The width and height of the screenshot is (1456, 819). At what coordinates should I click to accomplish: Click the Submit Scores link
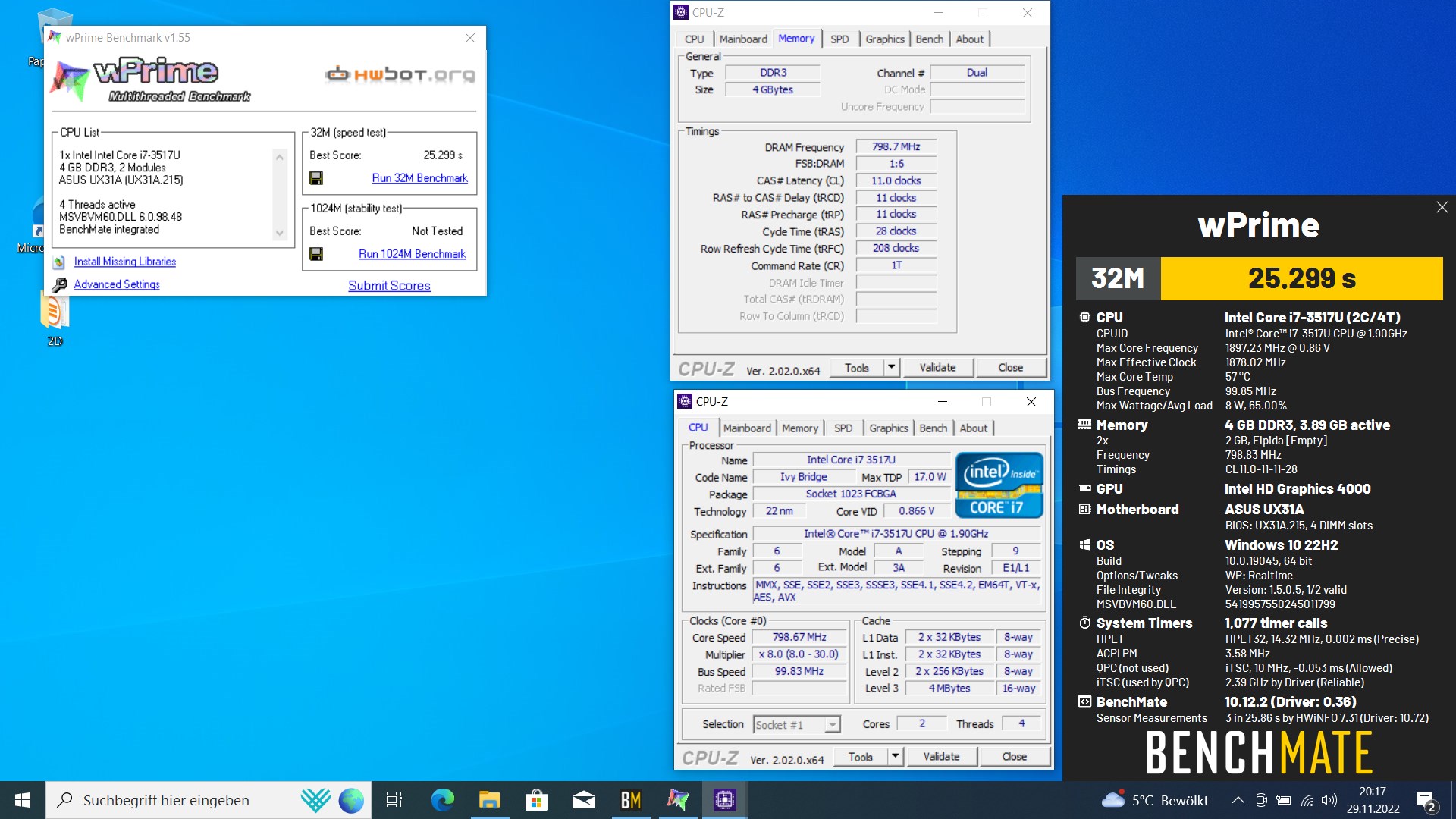(389, 286)
